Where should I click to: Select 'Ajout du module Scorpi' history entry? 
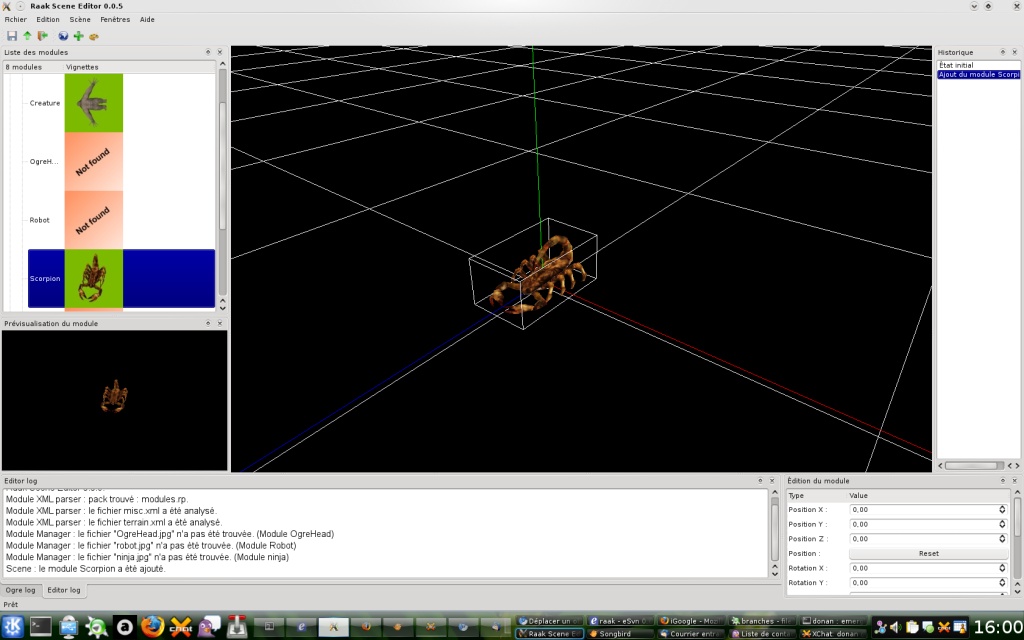[978, 74]
